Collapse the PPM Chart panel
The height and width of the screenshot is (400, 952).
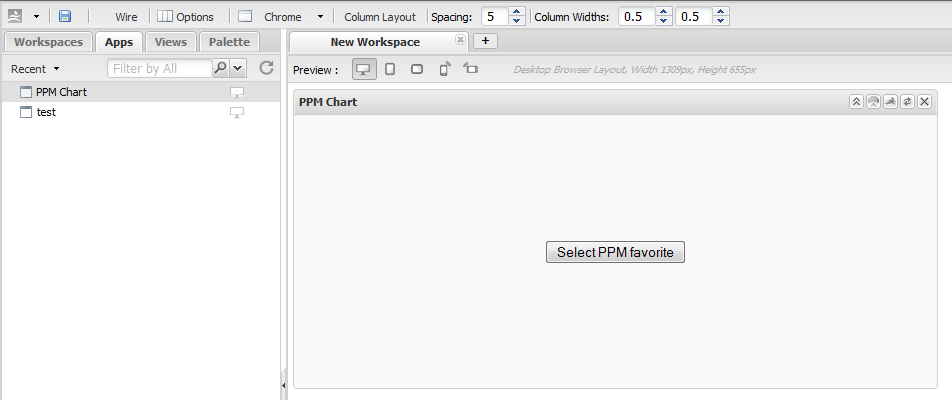click(856, 101)
